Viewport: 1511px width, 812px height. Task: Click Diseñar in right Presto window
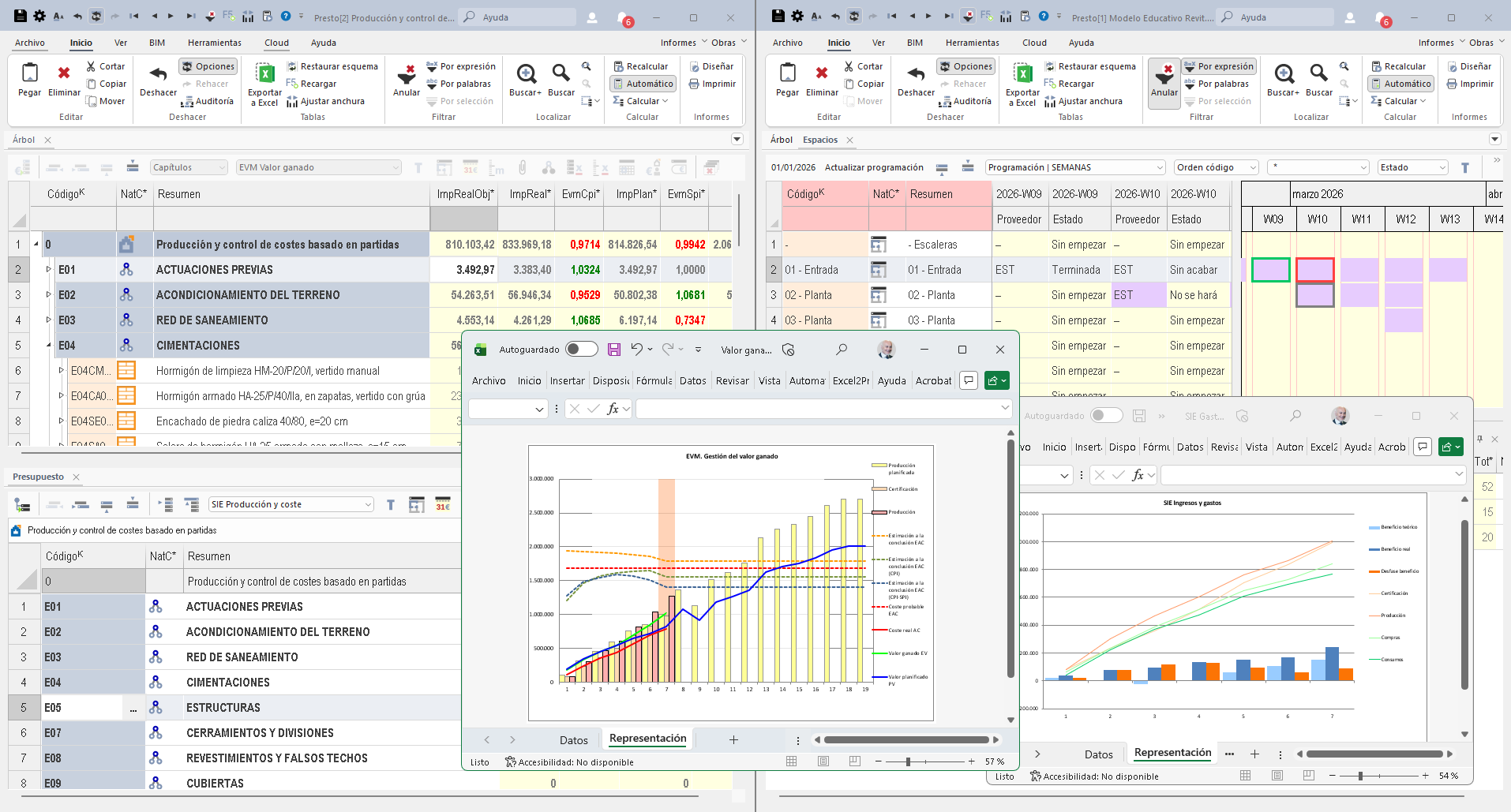pos(1469,66)
